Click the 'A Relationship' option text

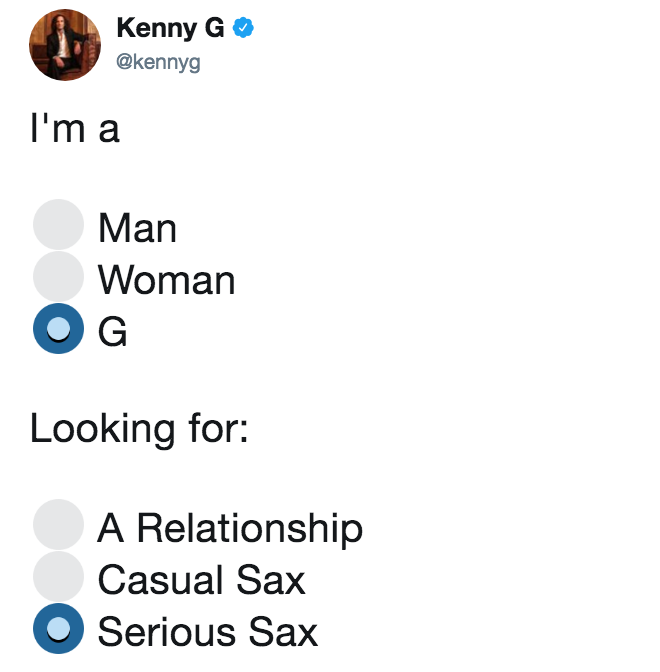pyautogui.click(x=230, y=529)
